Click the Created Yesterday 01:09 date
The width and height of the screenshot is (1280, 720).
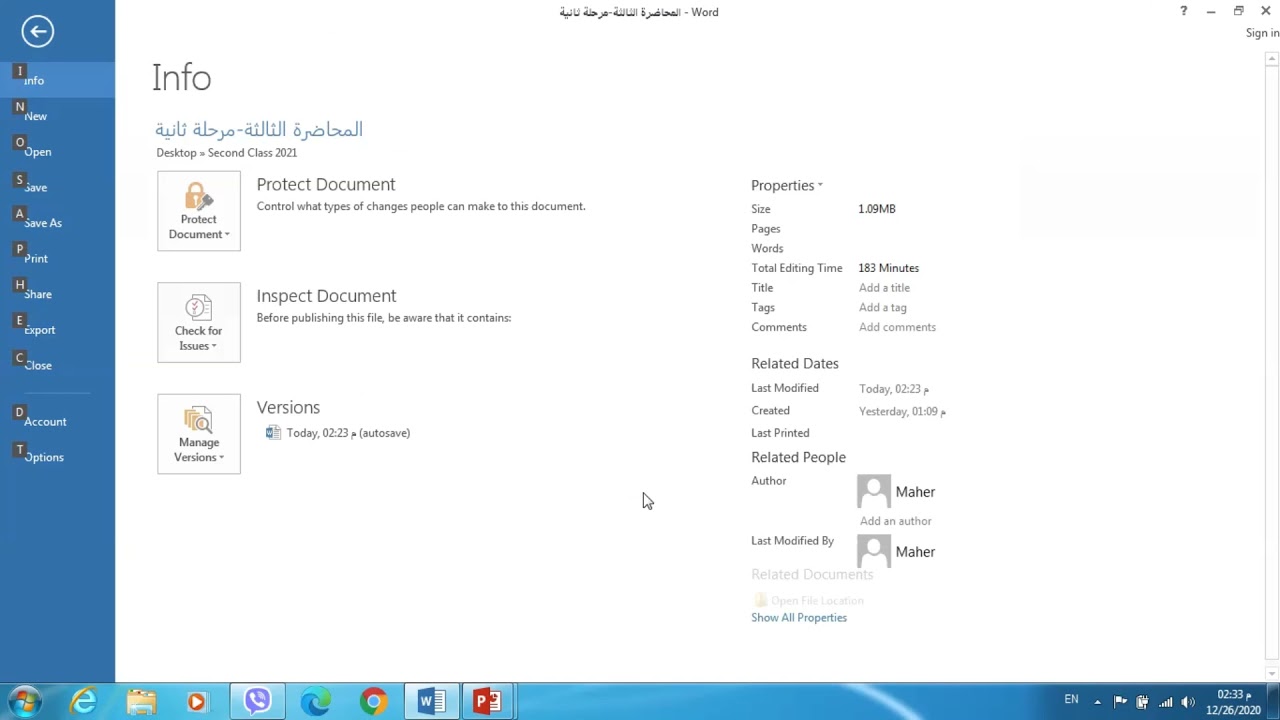coord(902,411)
